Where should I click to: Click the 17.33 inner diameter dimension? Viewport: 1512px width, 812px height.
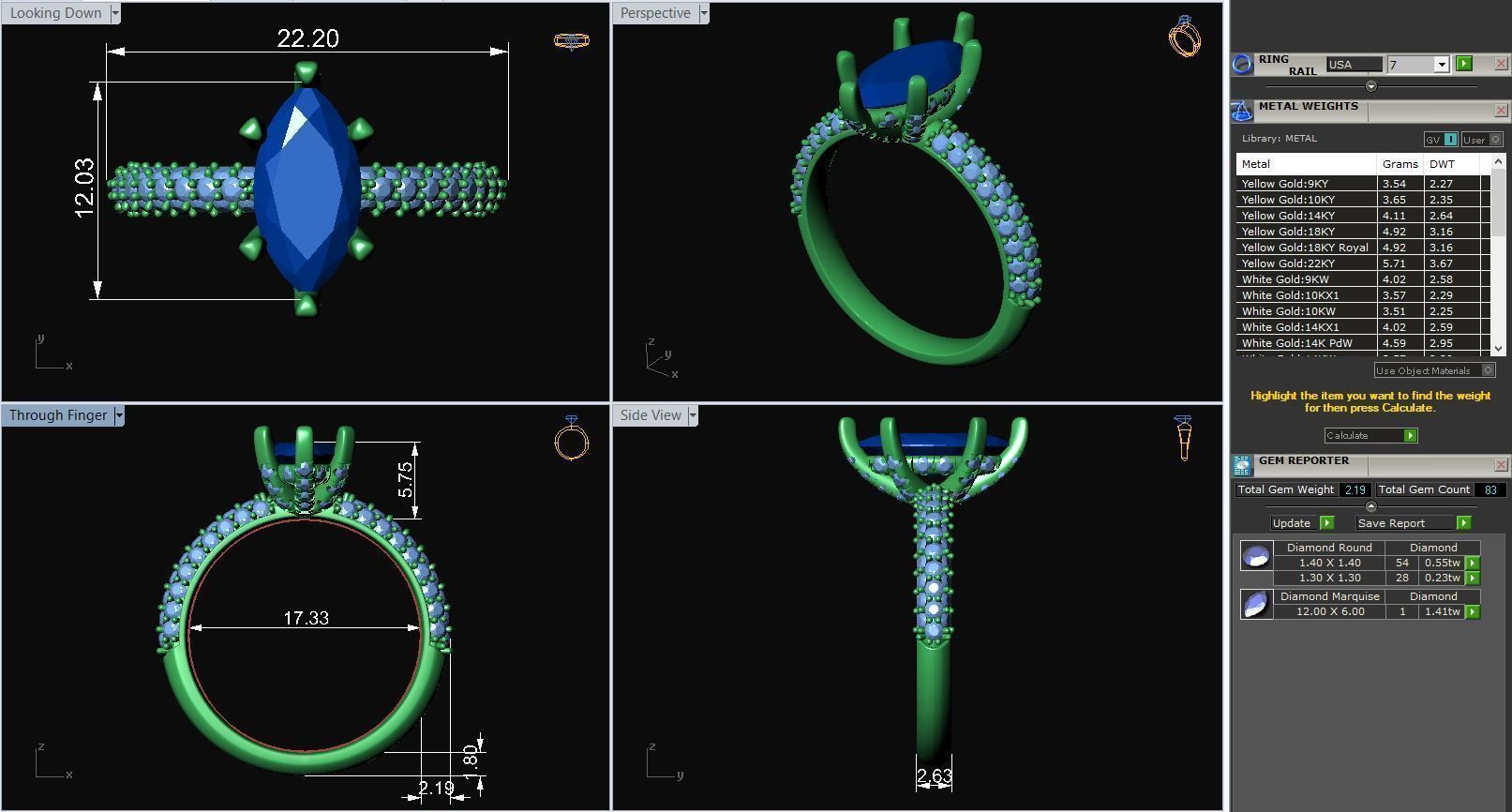(306, 618)
